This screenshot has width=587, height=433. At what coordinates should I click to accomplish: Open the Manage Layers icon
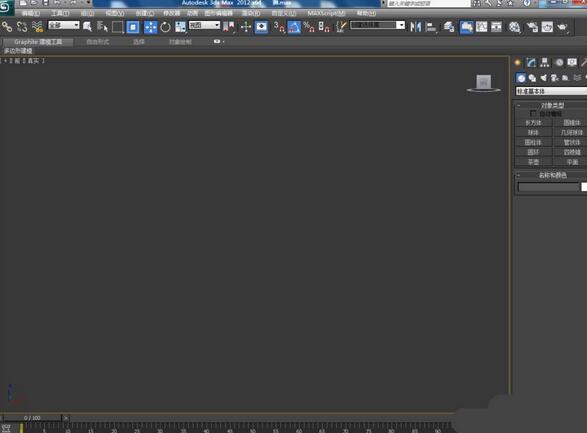tap(449, 27)
